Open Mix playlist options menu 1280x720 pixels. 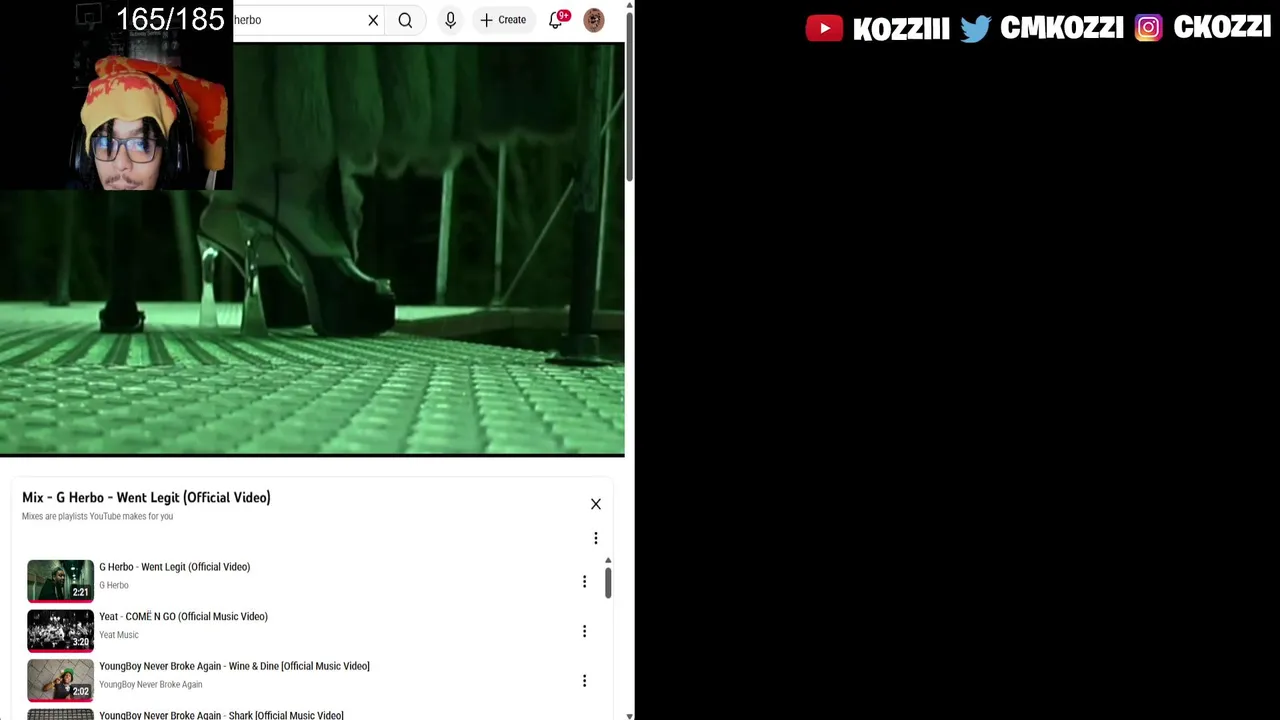click(x=596, y=538)
